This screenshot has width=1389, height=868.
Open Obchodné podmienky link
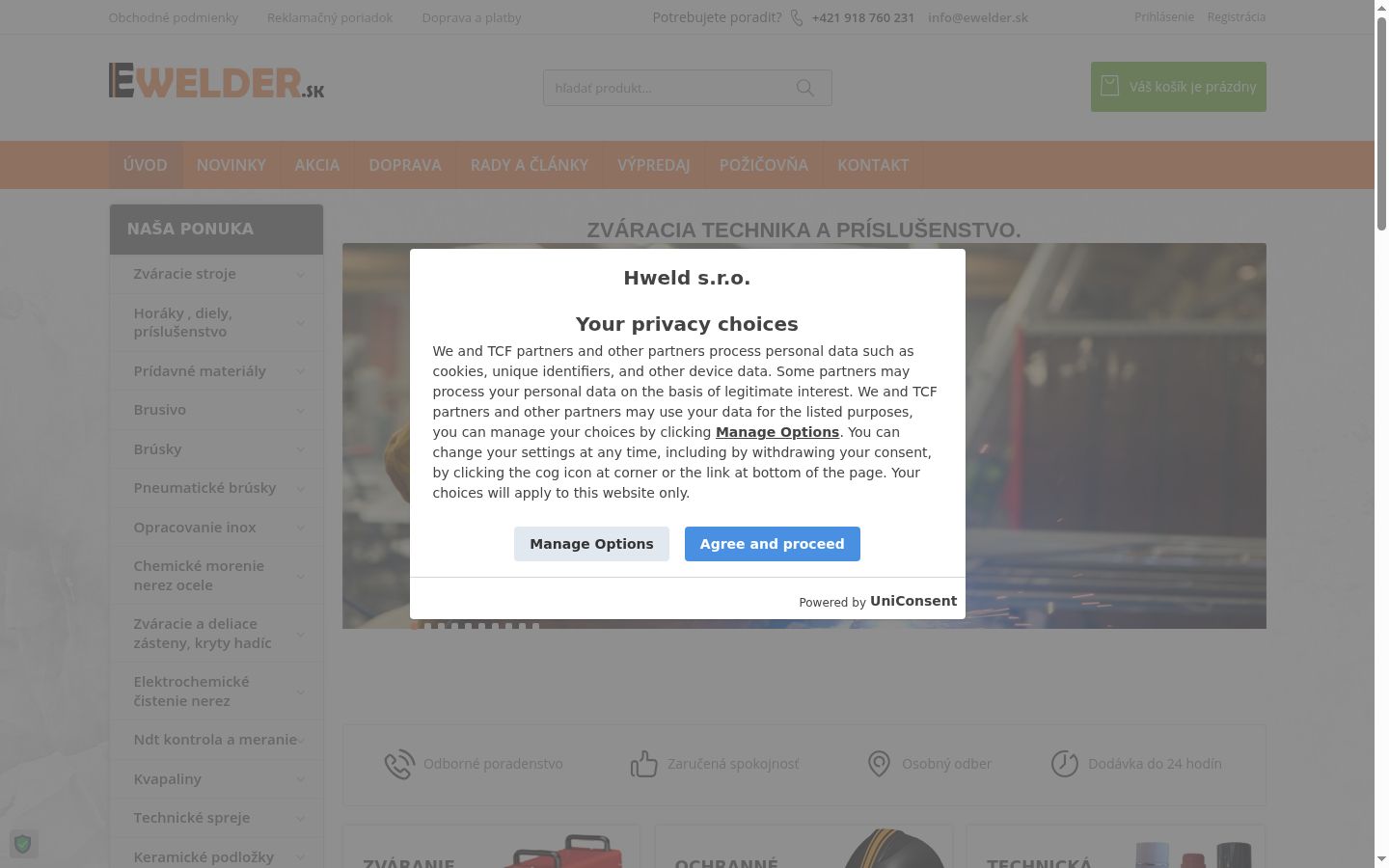(x=174, y=17)
